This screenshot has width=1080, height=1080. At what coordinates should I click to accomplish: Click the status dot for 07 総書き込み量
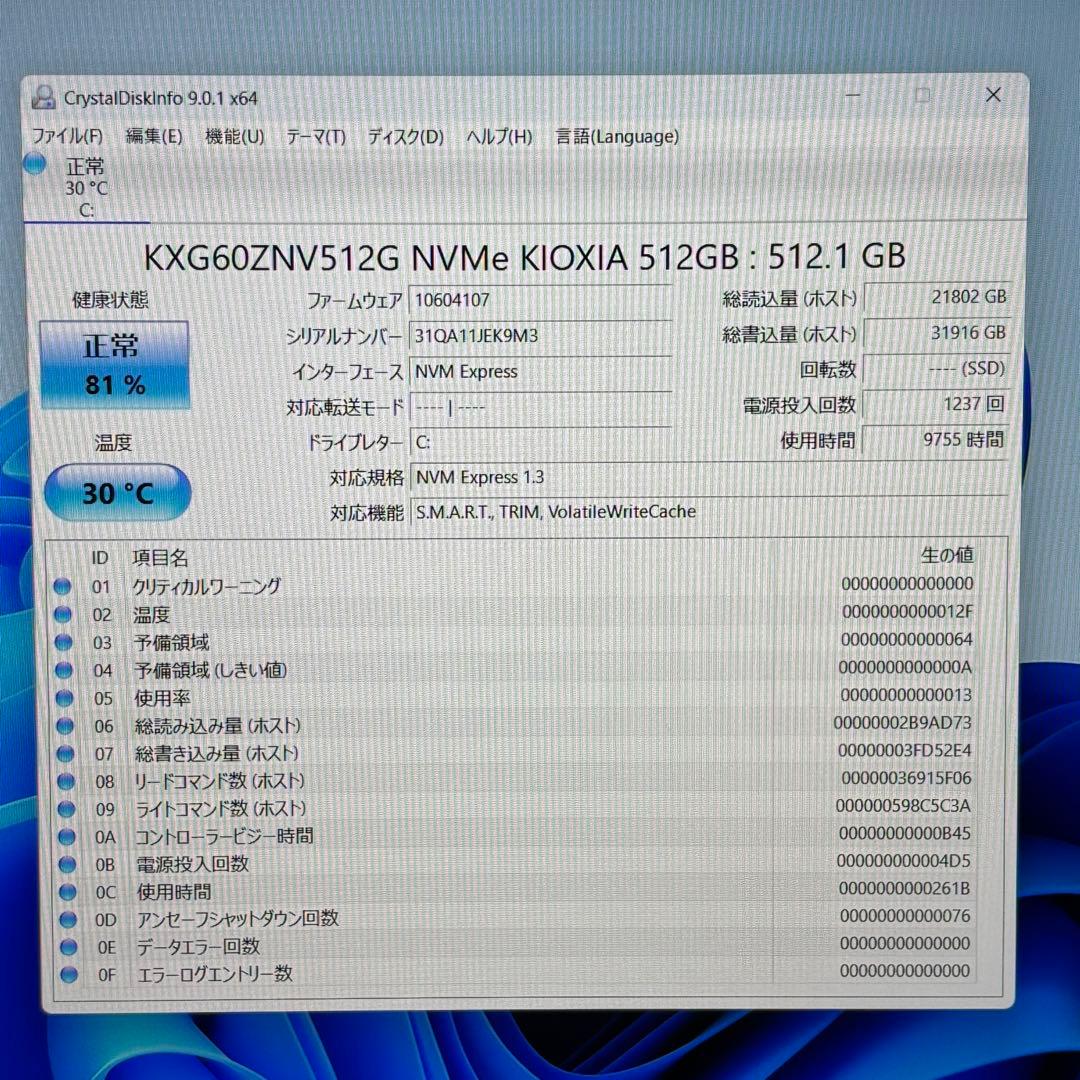pos(65,753)
